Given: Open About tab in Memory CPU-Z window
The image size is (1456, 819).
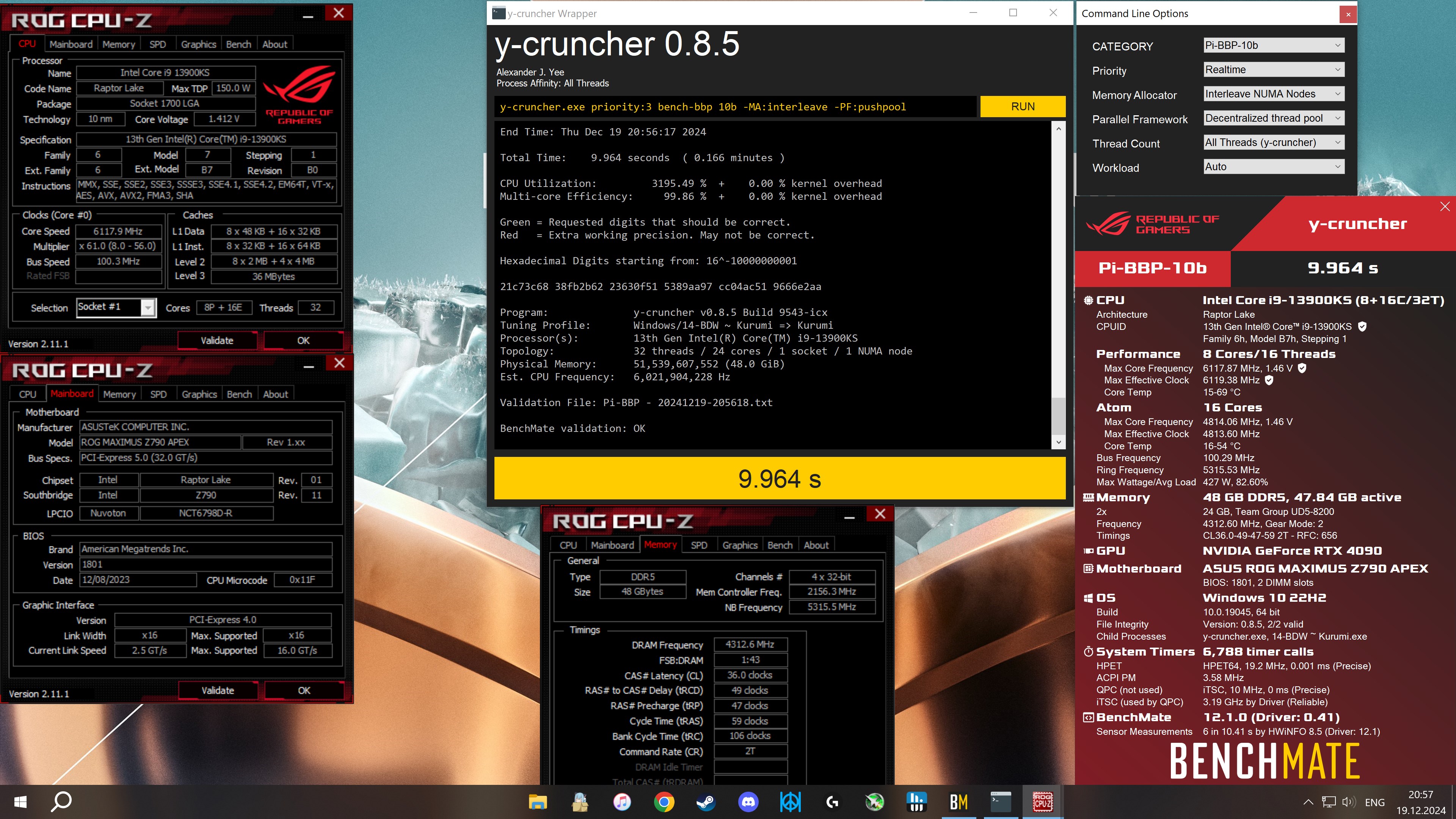Looking at the screenshot, I should (816, 545).
